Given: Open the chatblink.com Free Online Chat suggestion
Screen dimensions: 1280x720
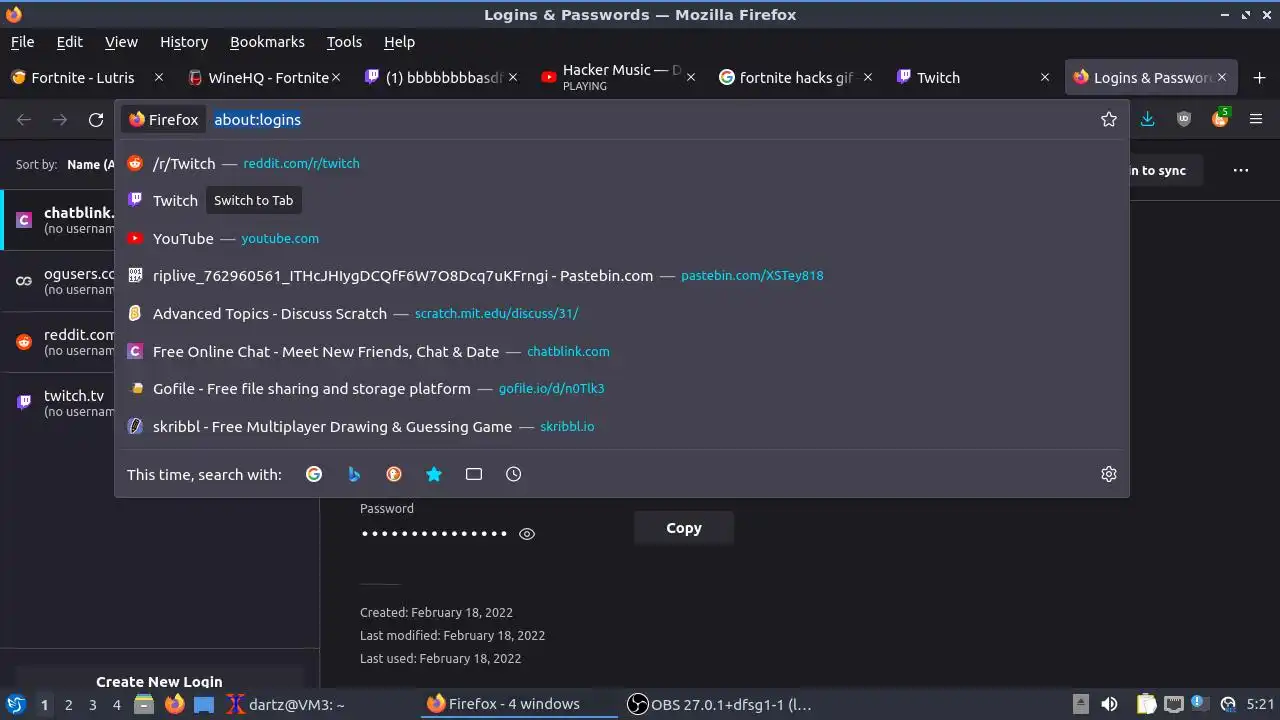Looking at the screenshot, I should pos(622,351).
